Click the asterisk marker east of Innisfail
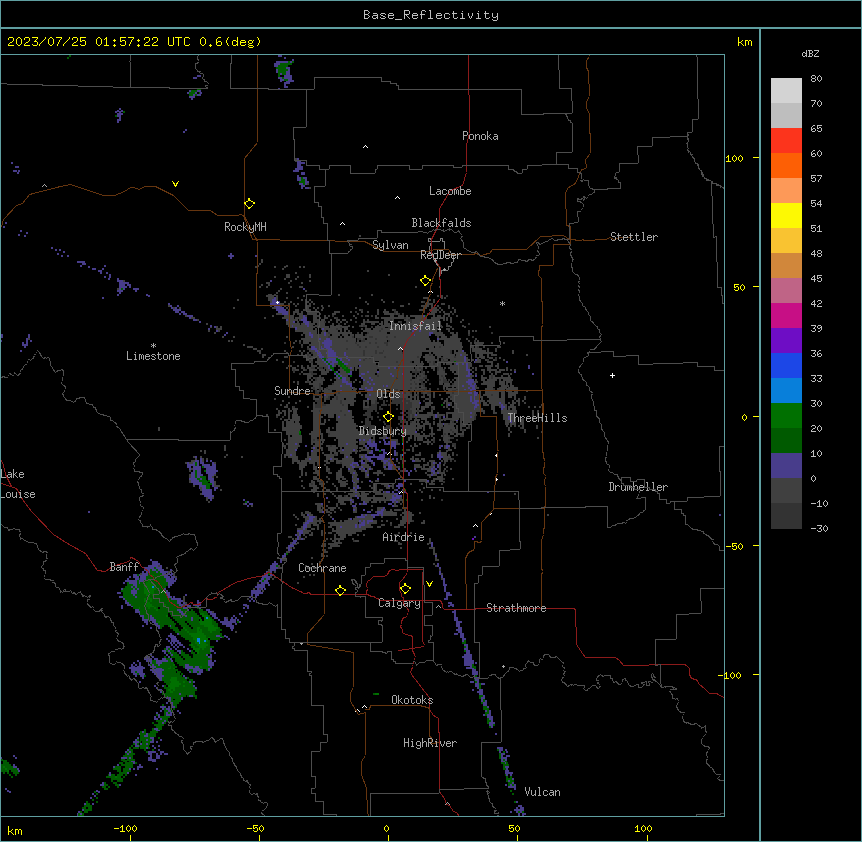862x842 pixels. pos(502,303)
